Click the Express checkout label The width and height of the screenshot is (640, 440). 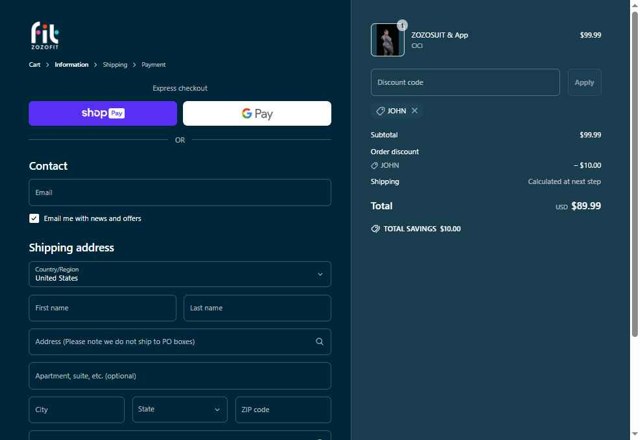[x=180, y=88]
